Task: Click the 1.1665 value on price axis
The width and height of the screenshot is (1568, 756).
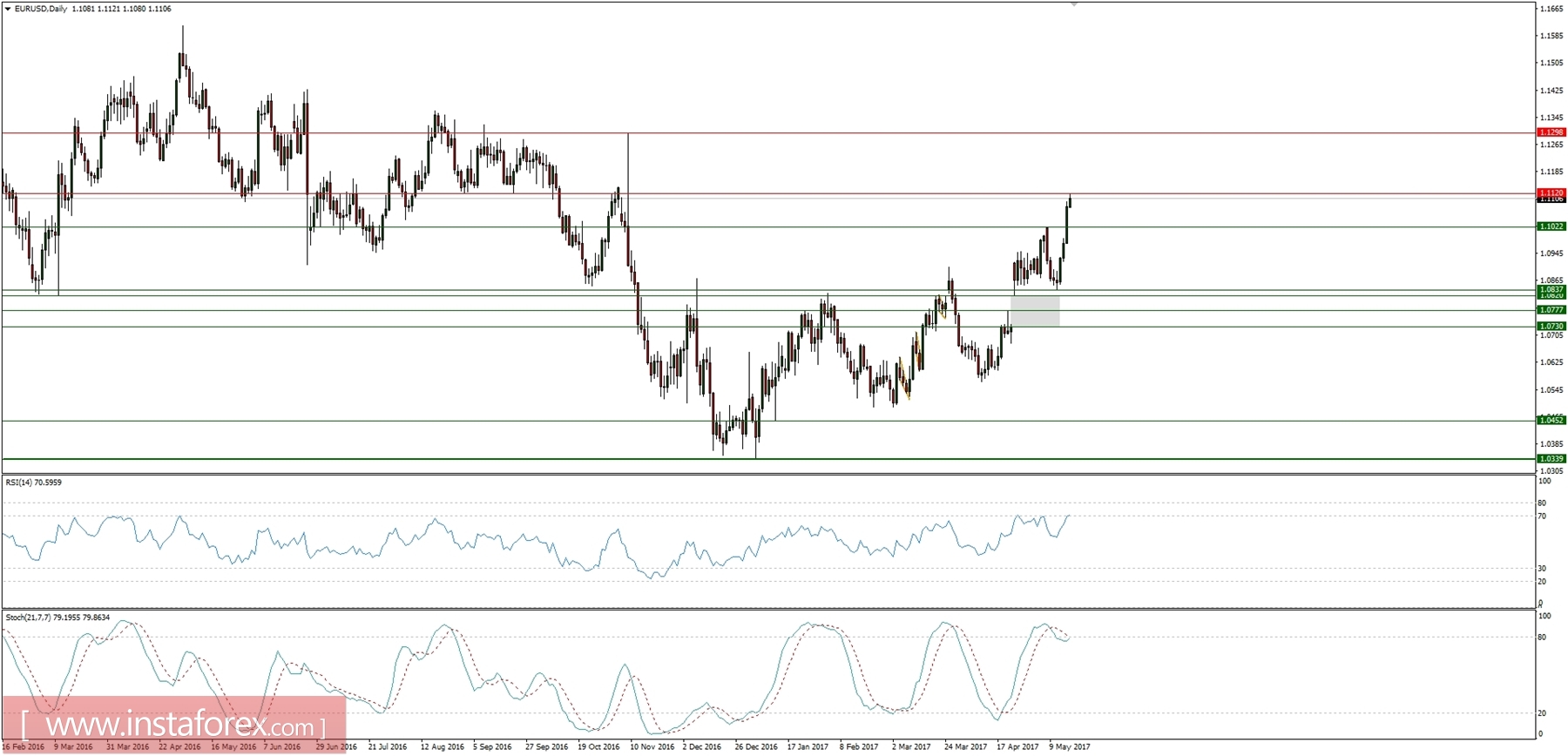Action: click(x=1551, y=9)
